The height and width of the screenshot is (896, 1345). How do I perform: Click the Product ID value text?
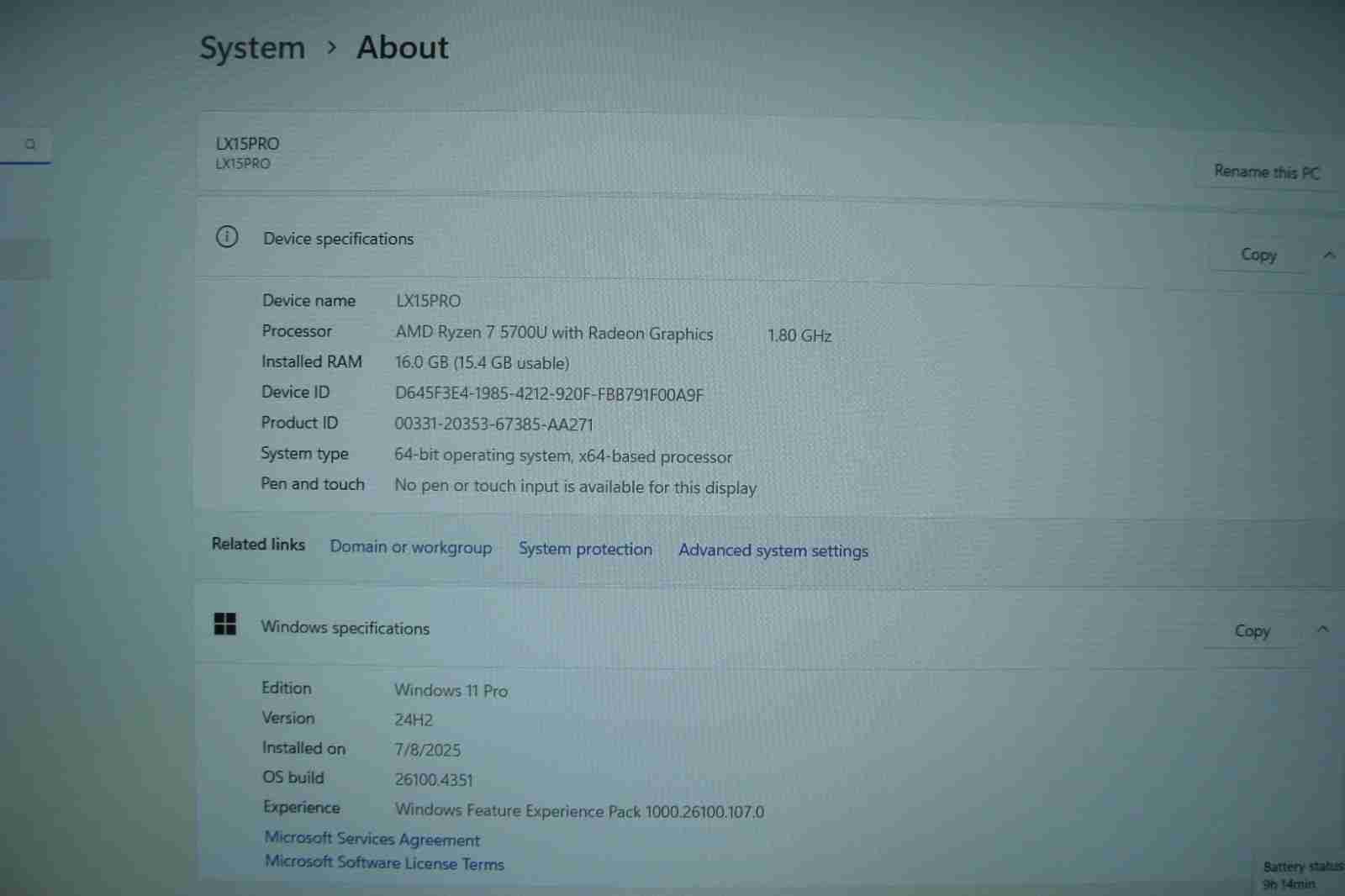tap(493, 424)
